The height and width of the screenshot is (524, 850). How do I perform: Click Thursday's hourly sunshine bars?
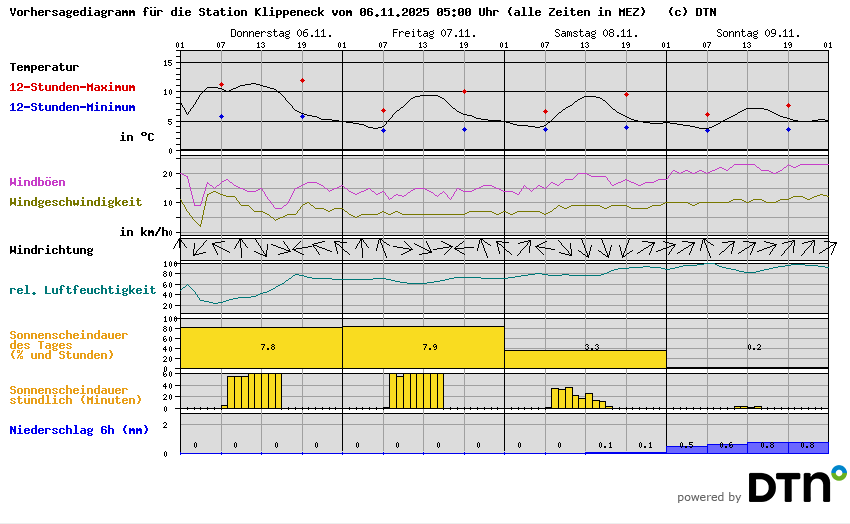(252, 391)
